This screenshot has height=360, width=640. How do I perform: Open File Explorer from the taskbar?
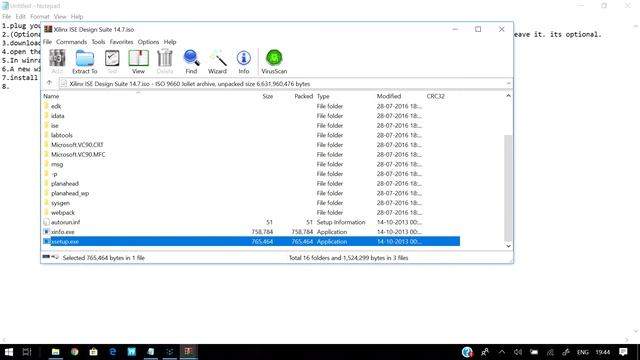tap(56, 352)
